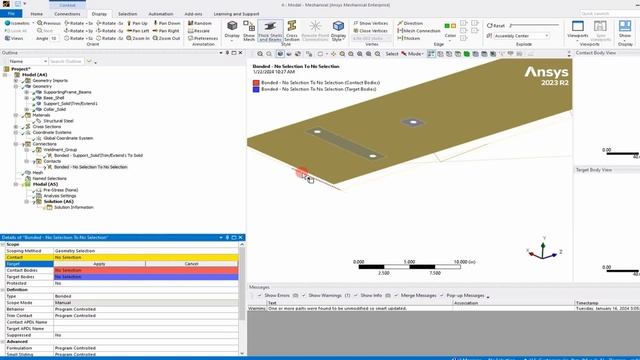Click the Random annotation icon

coord(190,23)
